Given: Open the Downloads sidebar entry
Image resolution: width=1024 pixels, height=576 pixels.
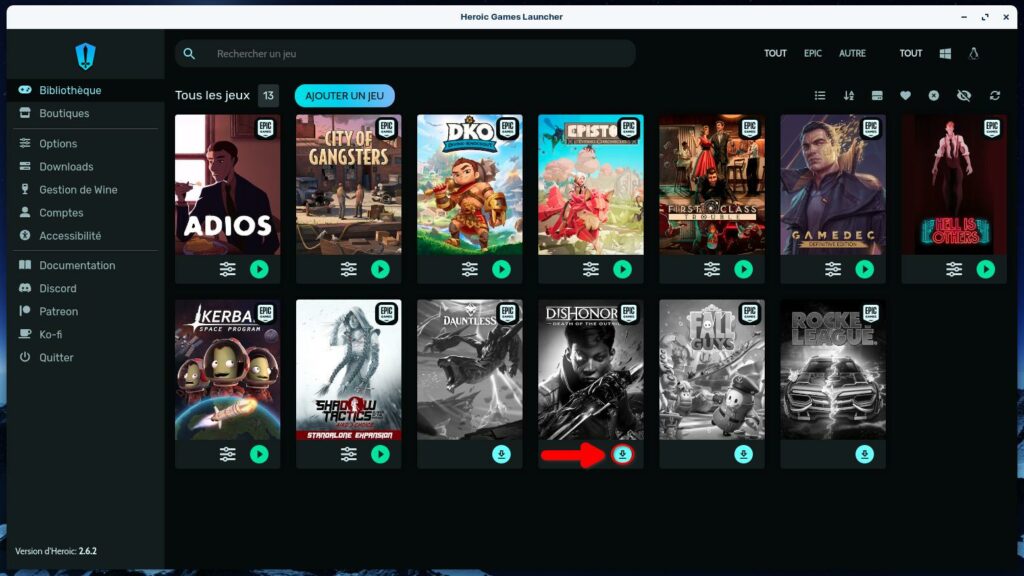Looking at the screenshot, I should [66, 167].
